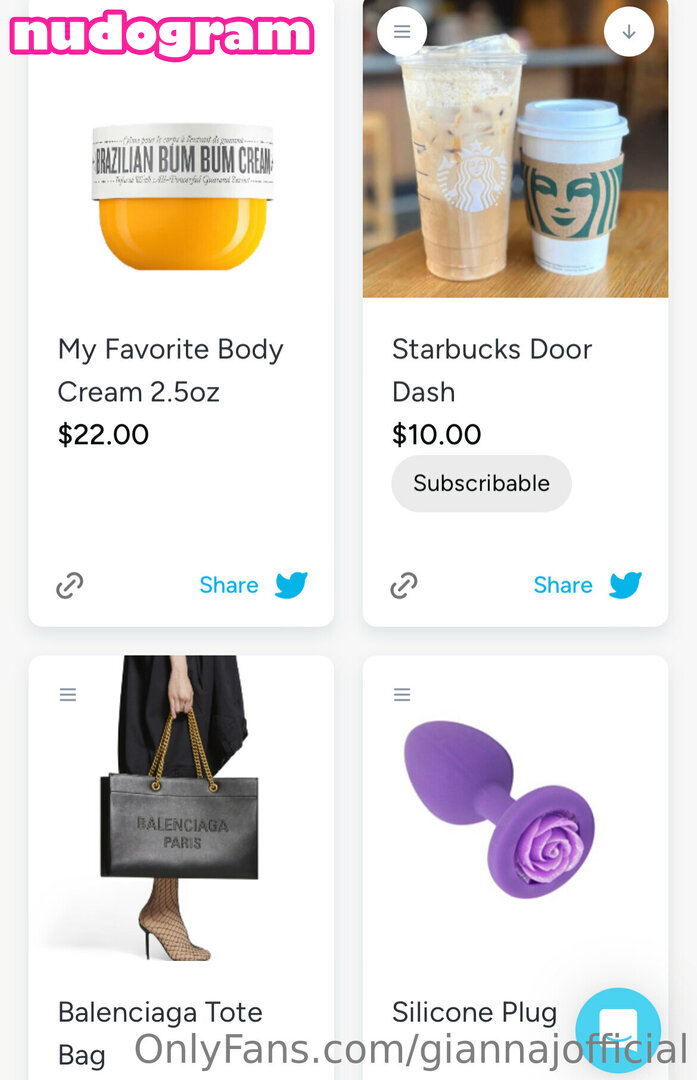697x1080 pixels.
Task: Click the nudogram logo
Action: [x=162, y=36]
